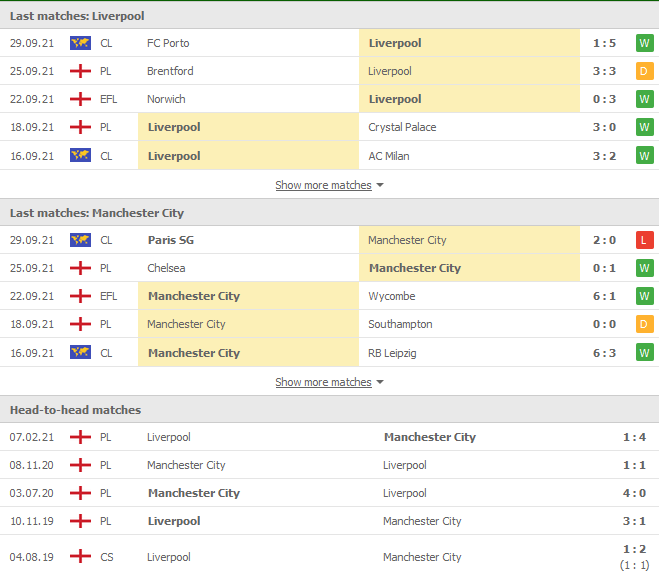This screenshot has height=577, width=659.
Task: Expand Show more matches under Liverpool
Action: point(323,185)
